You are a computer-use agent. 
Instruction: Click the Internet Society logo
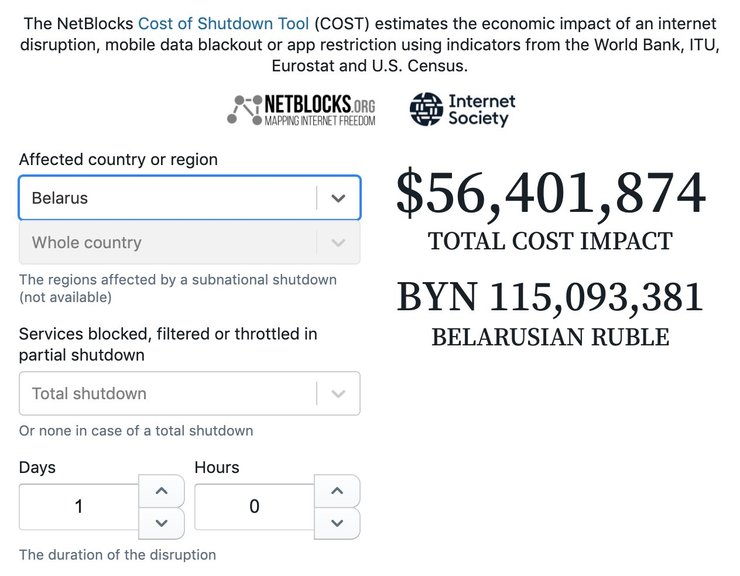[x=462, y=110]
